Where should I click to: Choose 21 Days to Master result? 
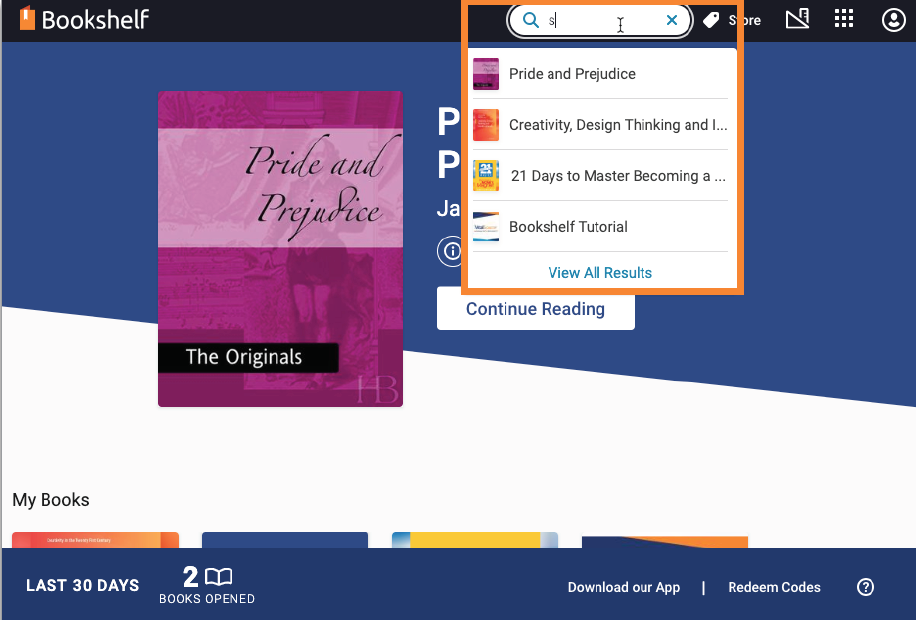pyautogui.click(x=617, y=176)
